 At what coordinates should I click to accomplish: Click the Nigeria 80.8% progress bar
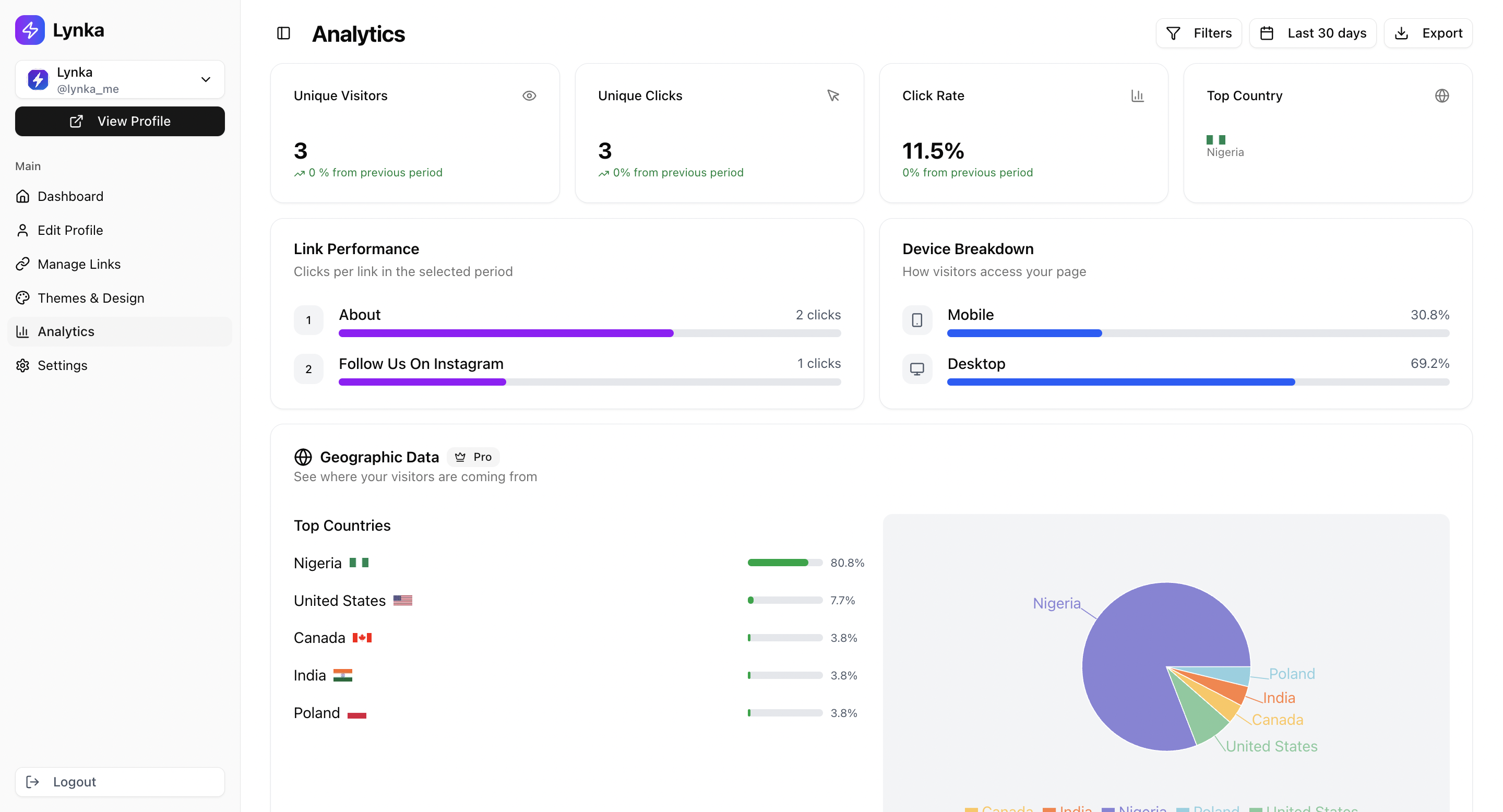[x=785, y=563]
